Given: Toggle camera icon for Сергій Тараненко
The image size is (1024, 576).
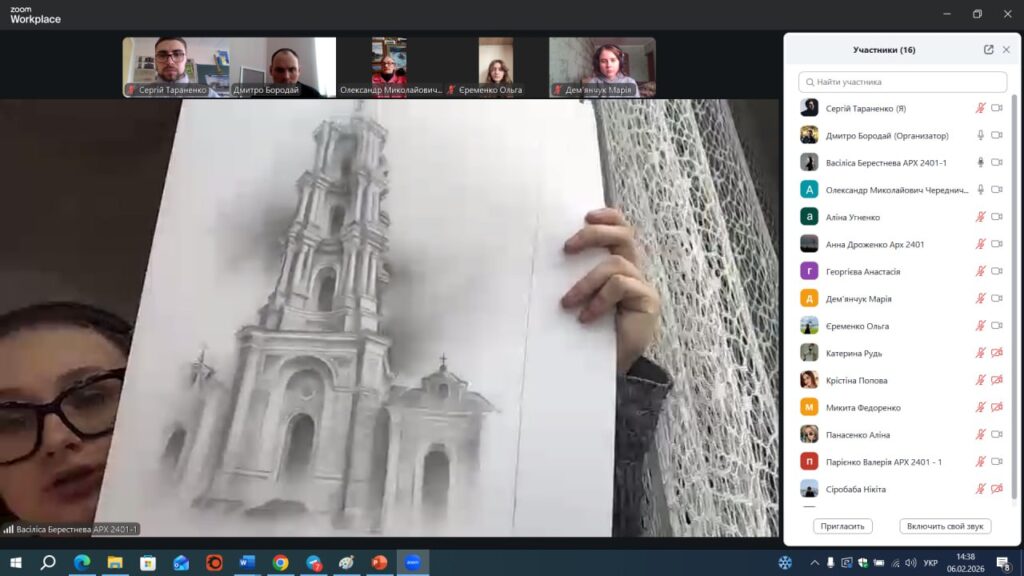Looking at the screenshot, I should click(997, 108).
